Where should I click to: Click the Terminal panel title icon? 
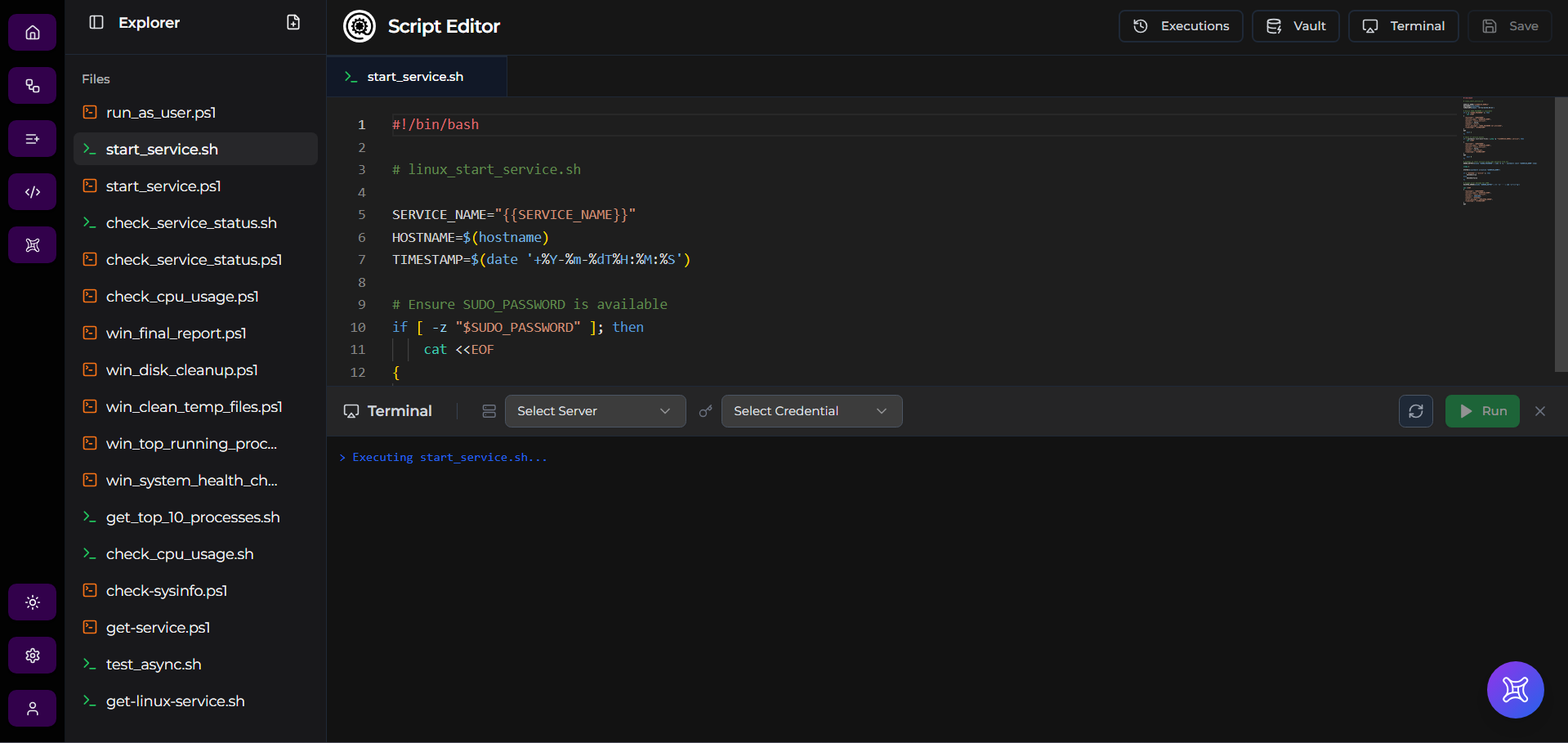click(351, 411)
